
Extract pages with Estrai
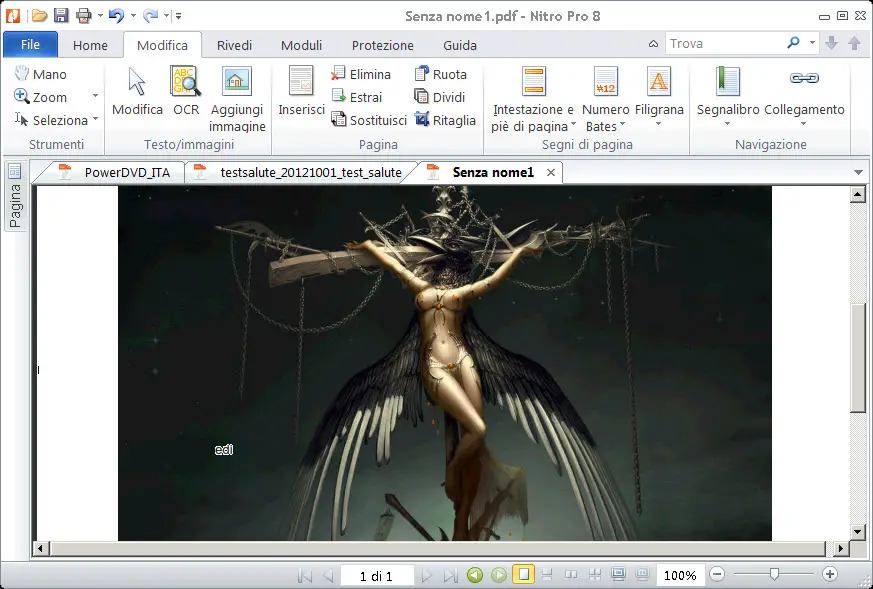coord(357,97)
